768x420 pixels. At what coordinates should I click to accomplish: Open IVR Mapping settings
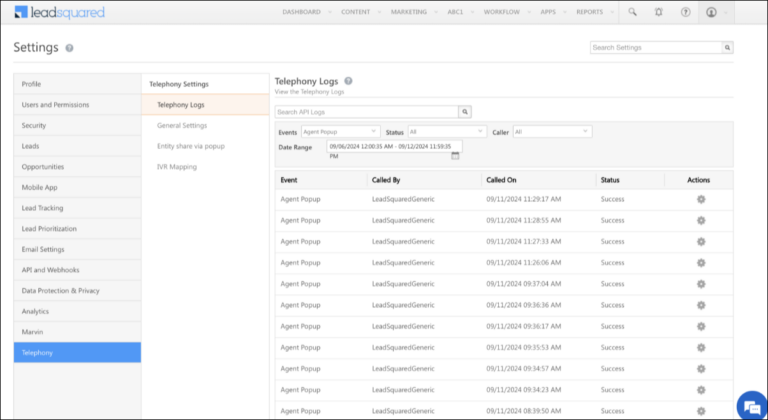point(177,166)
